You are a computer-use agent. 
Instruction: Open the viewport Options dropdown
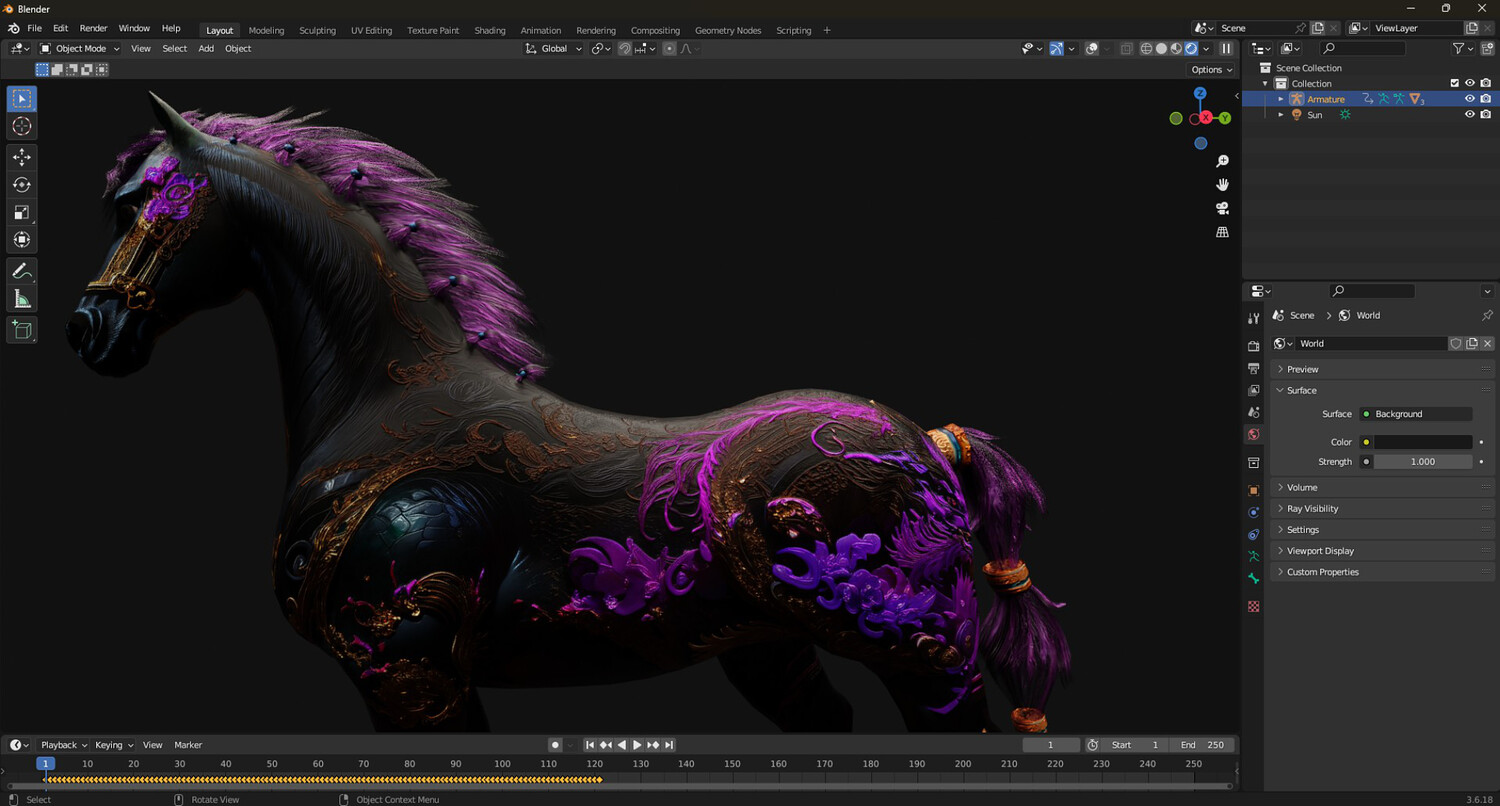[1211, 70]
